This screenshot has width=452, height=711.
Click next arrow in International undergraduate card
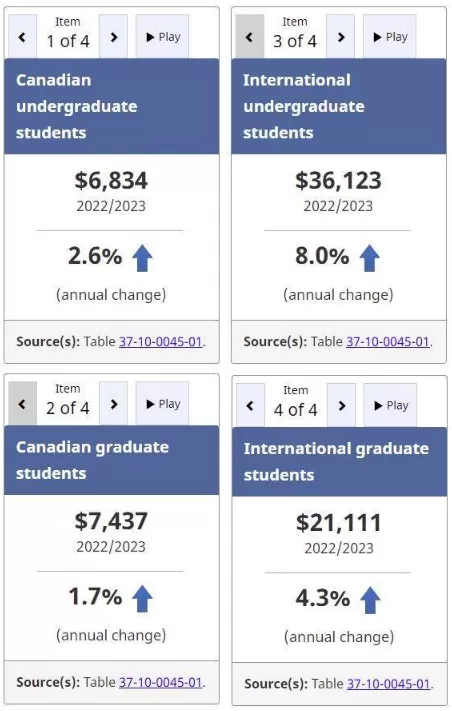[x=340, y=37]
